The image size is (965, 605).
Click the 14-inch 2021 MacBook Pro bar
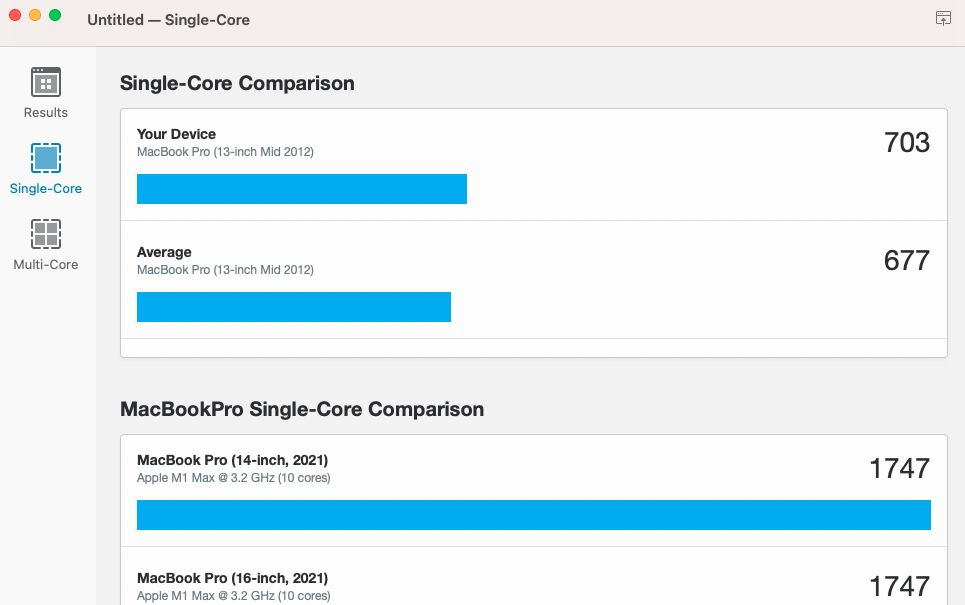point(534,515)
